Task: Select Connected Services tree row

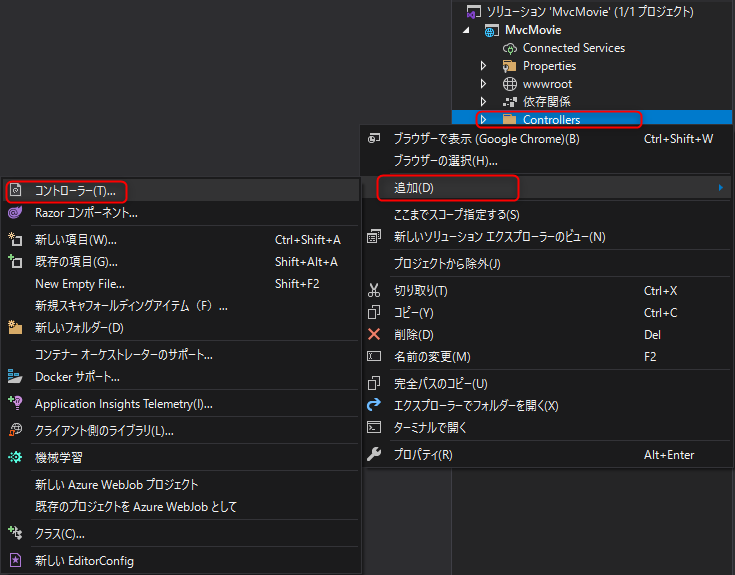Action: coord(592,48)
